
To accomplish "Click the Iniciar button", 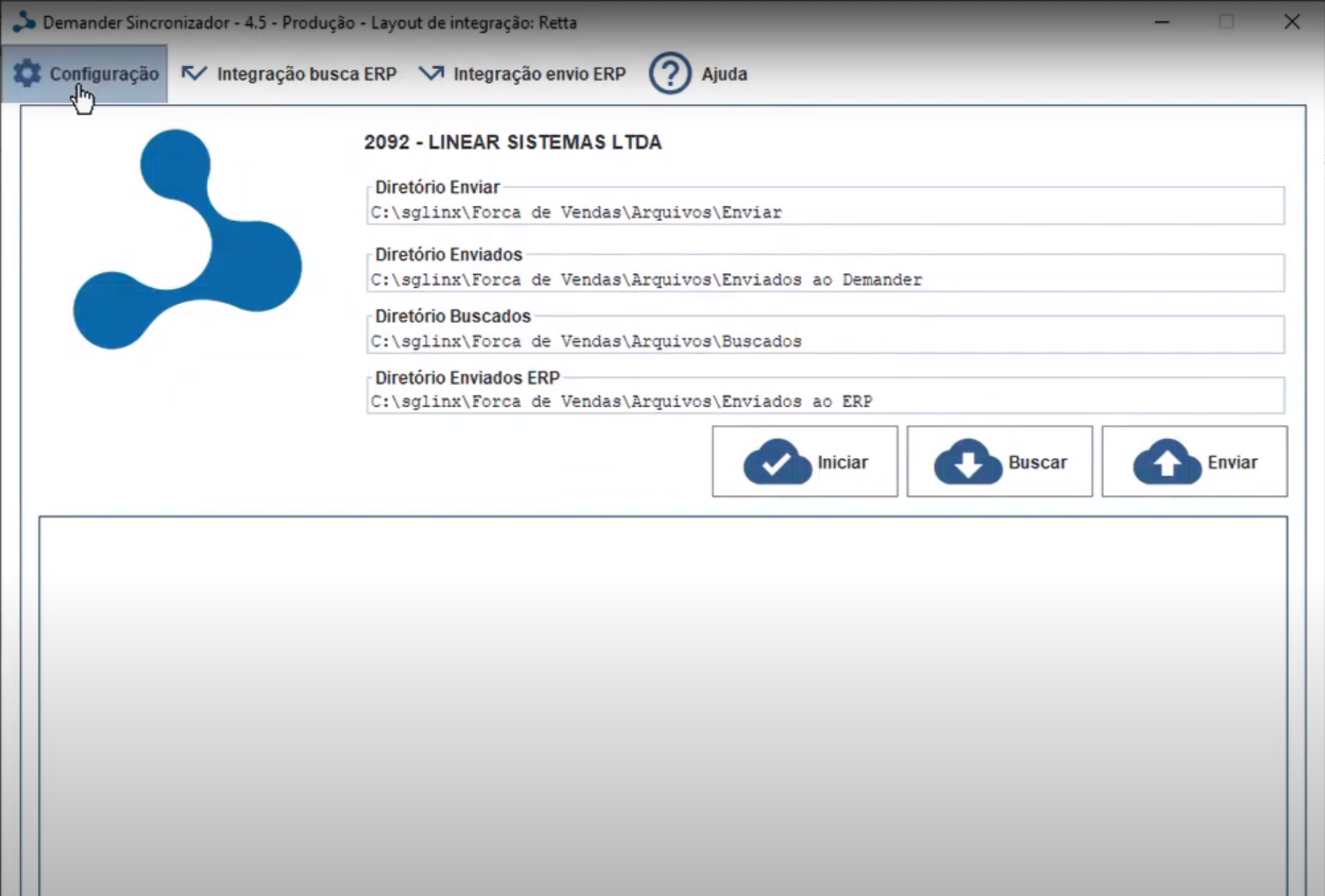I will coord(805,462).
